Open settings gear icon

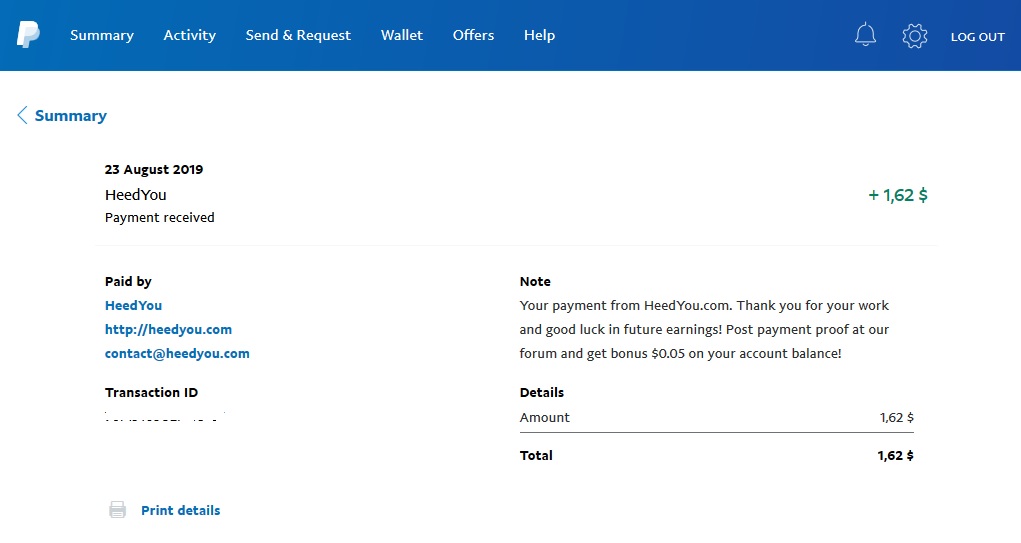point(915,36)
